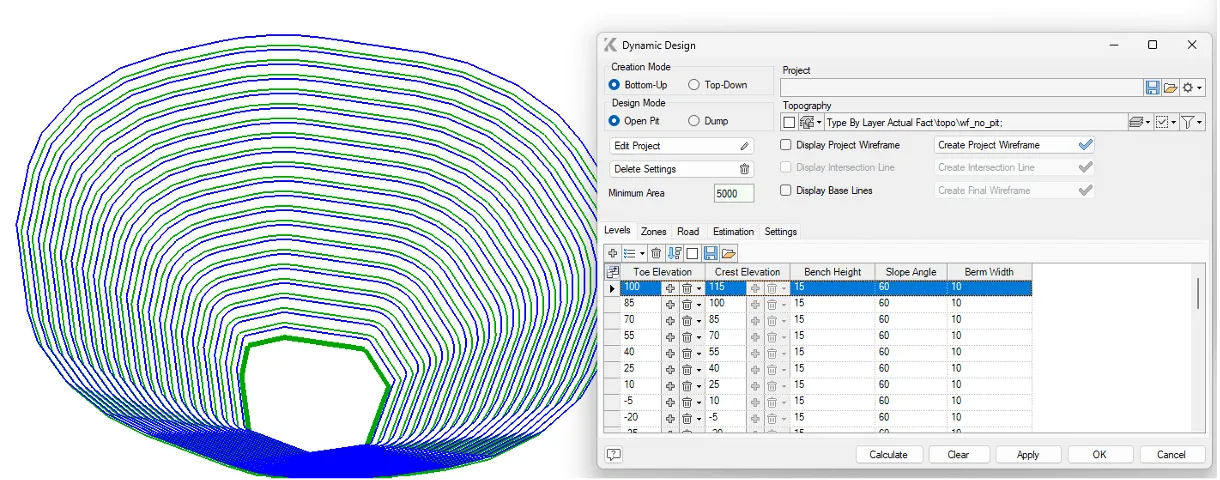Save the project using the floppy icon
Viewport: 1220px width, 480px height.
point(1153,88)
